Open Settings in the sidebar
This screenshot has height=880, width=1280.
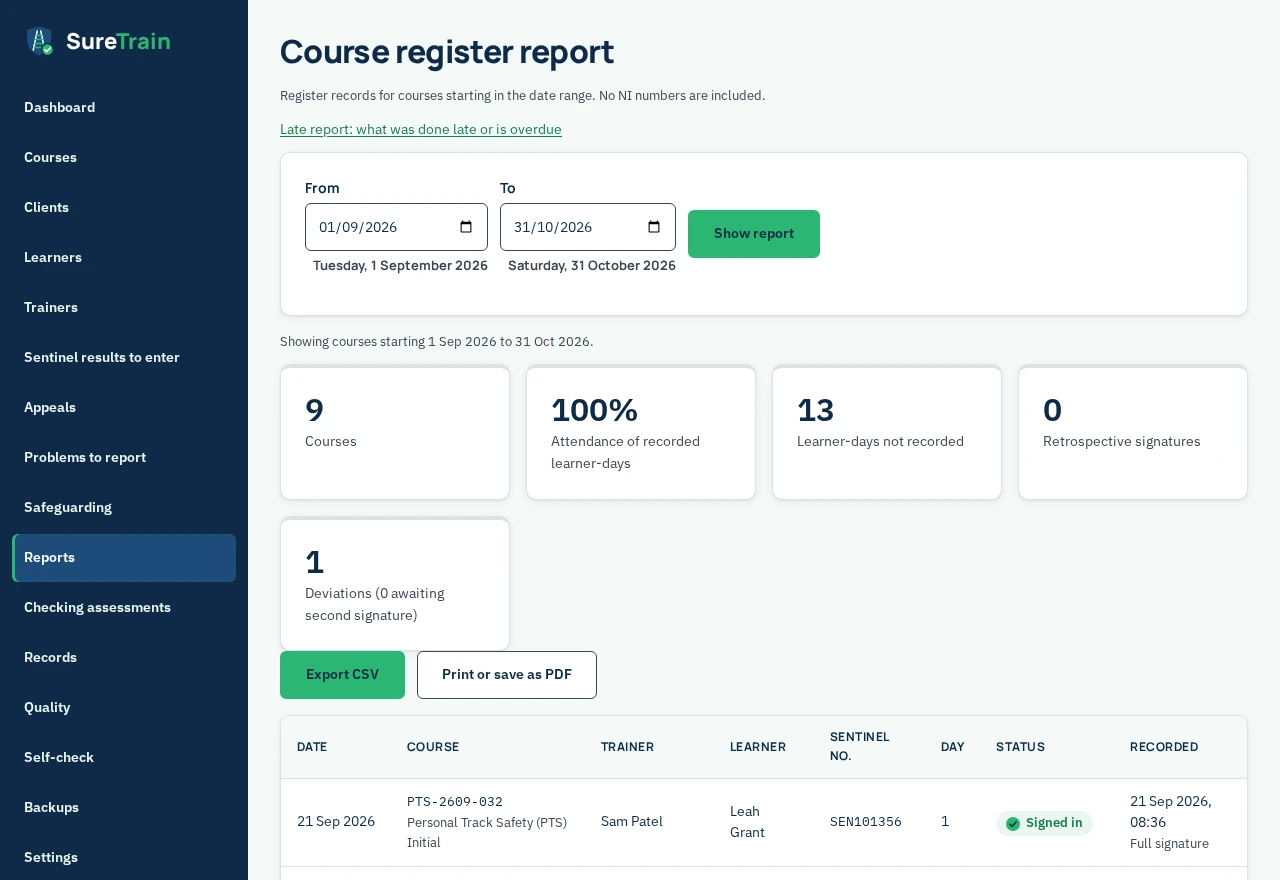(124, 858)
